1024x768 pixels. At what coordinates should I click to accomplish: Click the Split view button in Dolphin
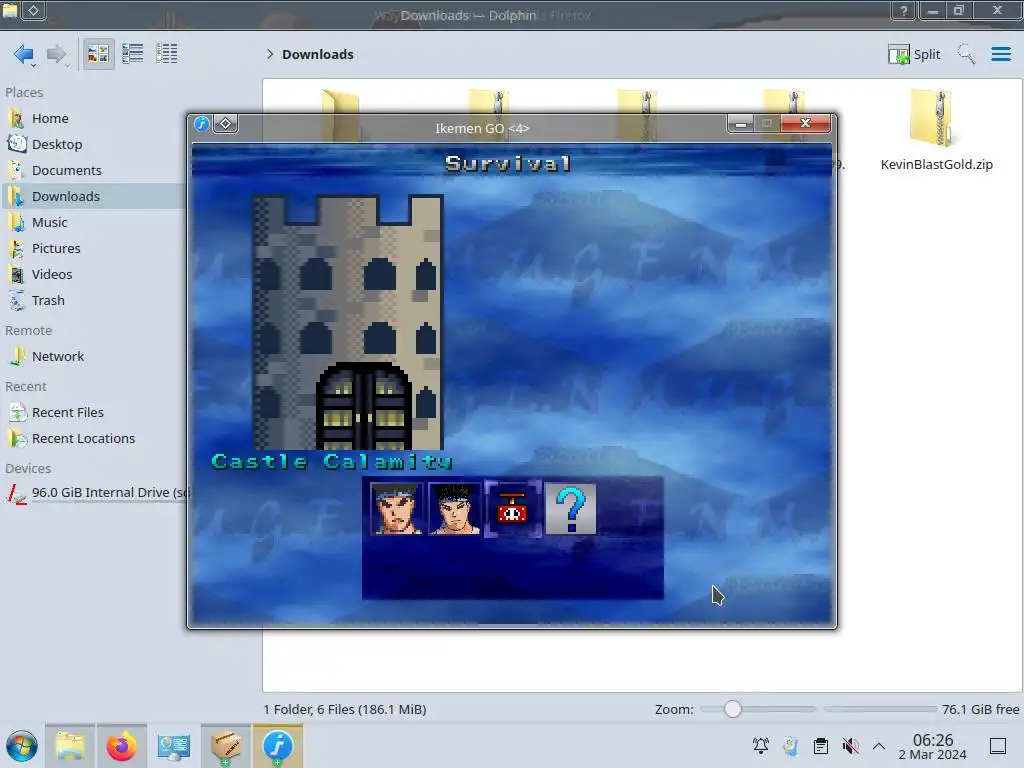coord(914,54)
